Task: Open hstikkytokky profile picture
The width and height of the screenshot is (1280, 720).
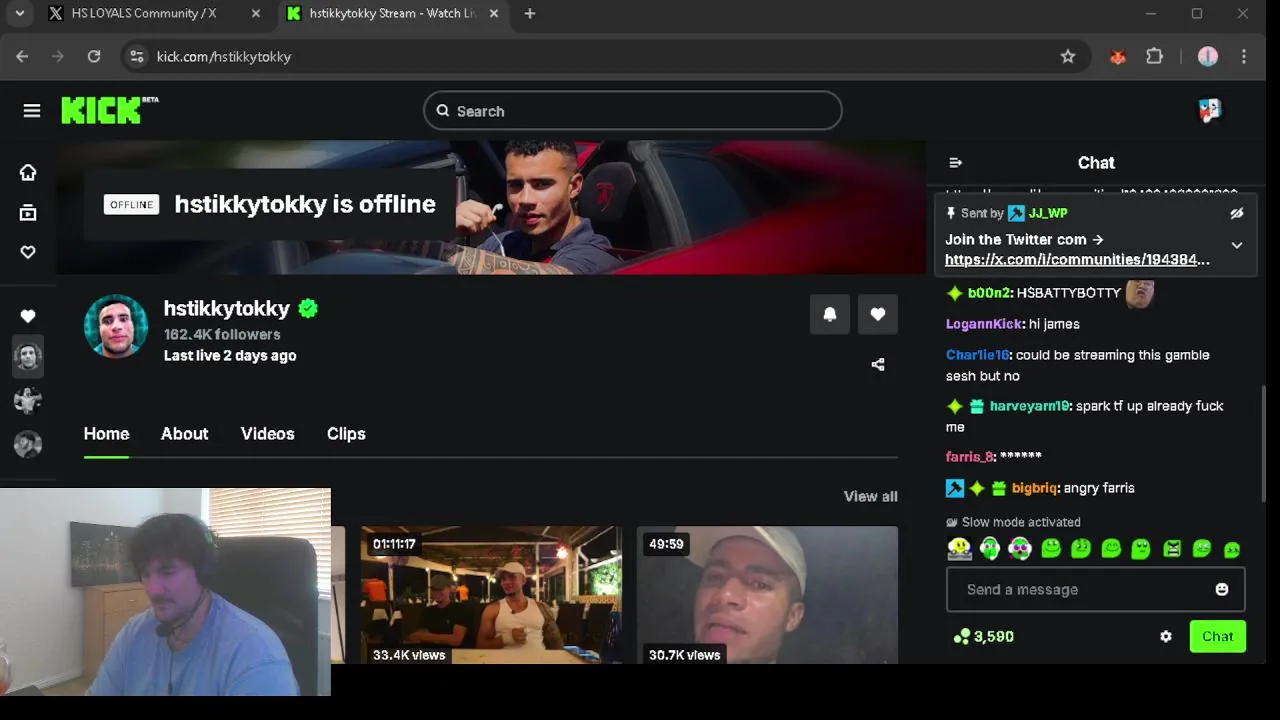Action: [116, 326]
